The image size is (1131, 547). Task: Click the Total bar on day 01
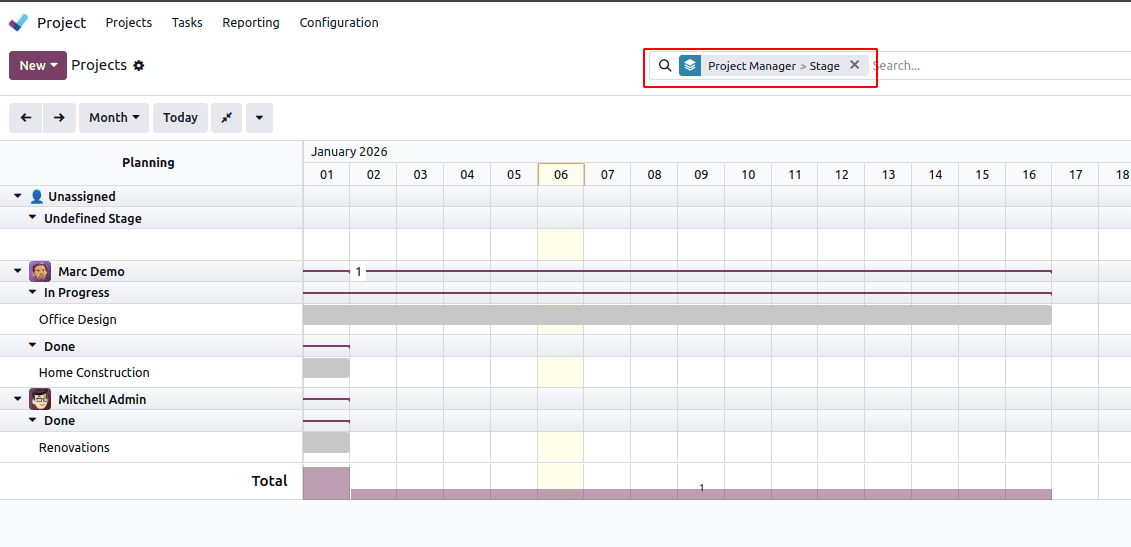[x=326, y=483]
